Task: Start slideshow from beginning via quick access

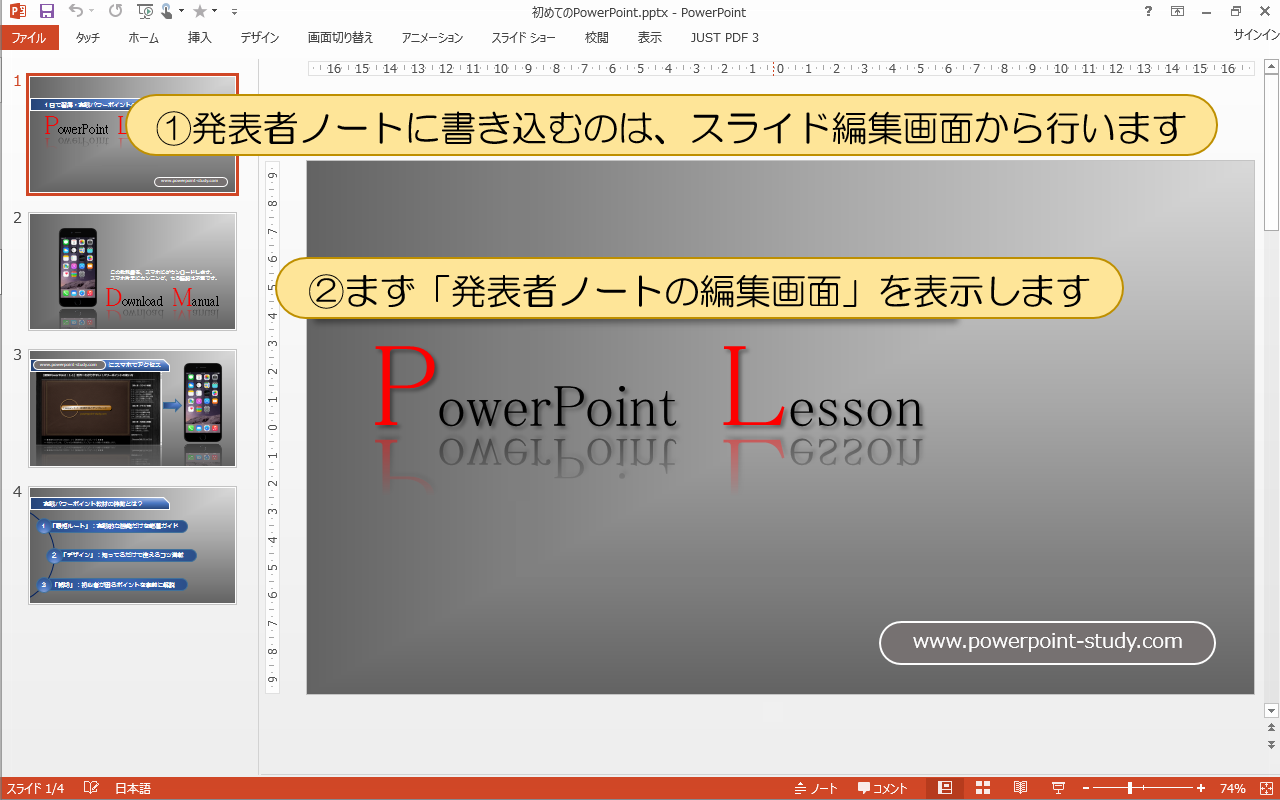Action: (145, 12)
